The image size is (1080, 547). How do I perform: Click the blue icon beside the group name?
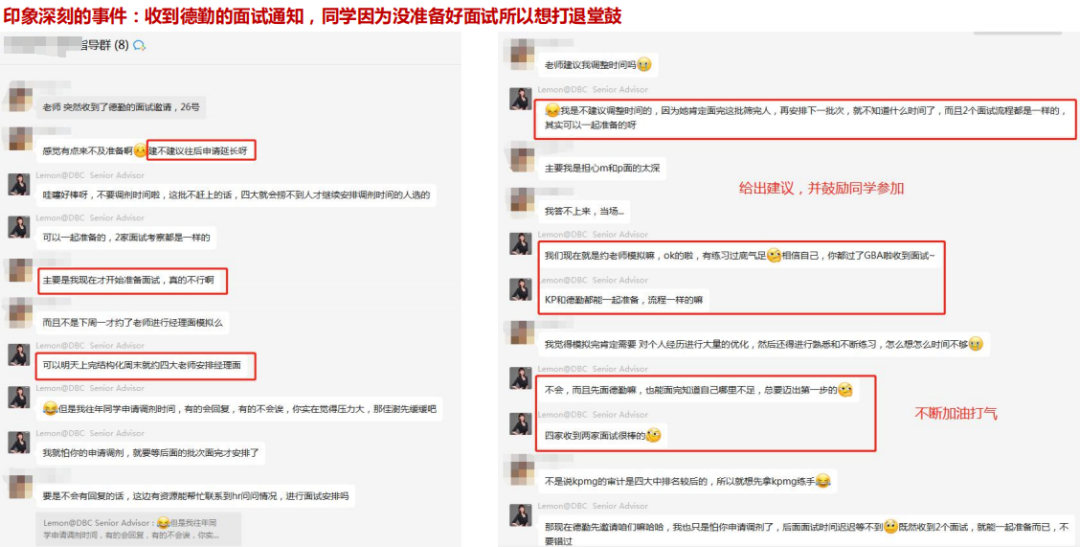pos(139,45)
